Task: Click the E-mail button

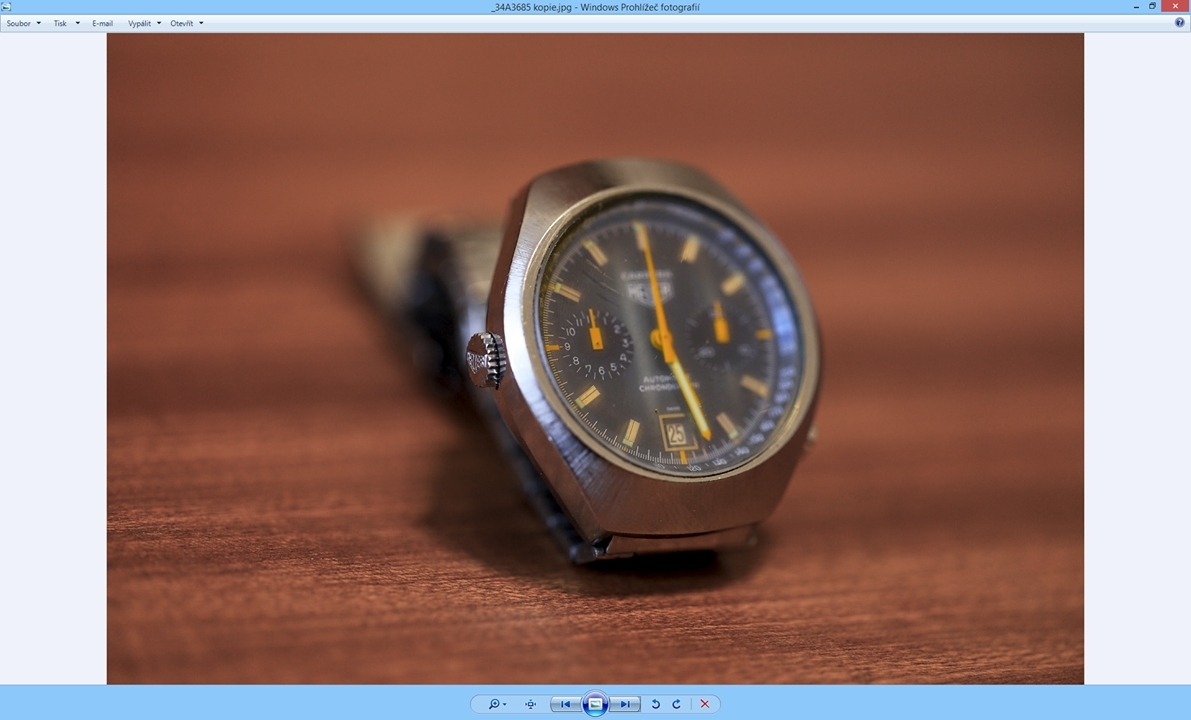Action: click(102, 23)
